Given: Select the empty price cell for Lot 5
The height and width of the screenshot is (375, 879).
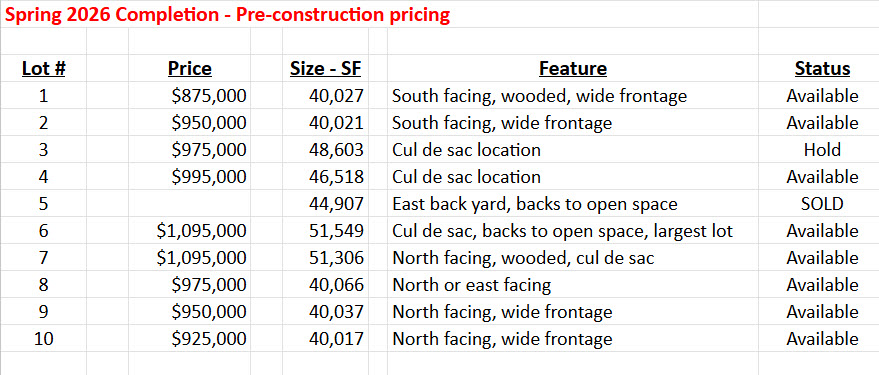Looking at the screenshot, I should click(189, 204).
